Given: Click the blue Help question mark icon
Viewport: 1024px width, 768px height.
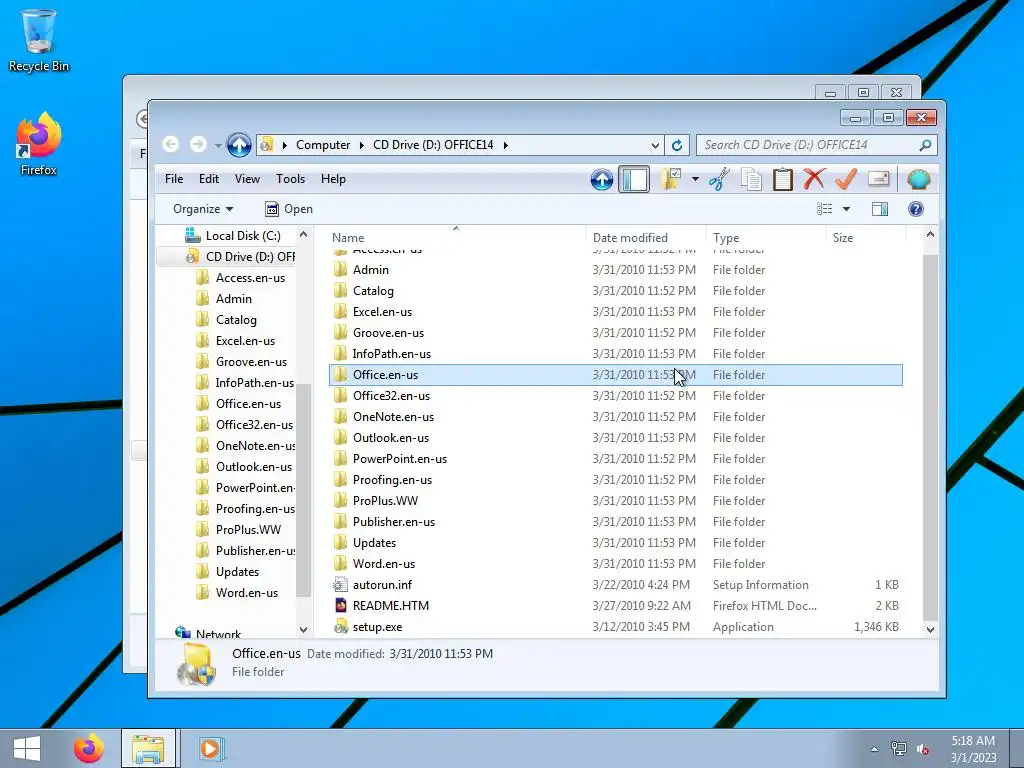Looking at the screenshot, I should [x=916, y=209].
